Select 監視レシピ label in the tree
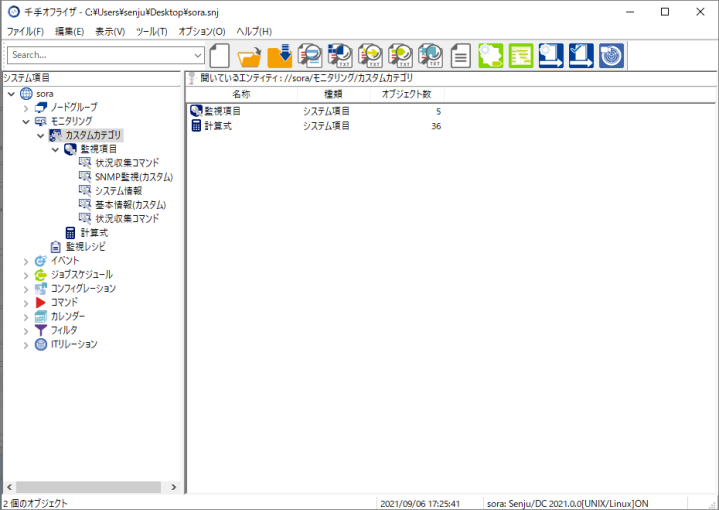This screenshot has height=510, width=719. tap(85, 247)
